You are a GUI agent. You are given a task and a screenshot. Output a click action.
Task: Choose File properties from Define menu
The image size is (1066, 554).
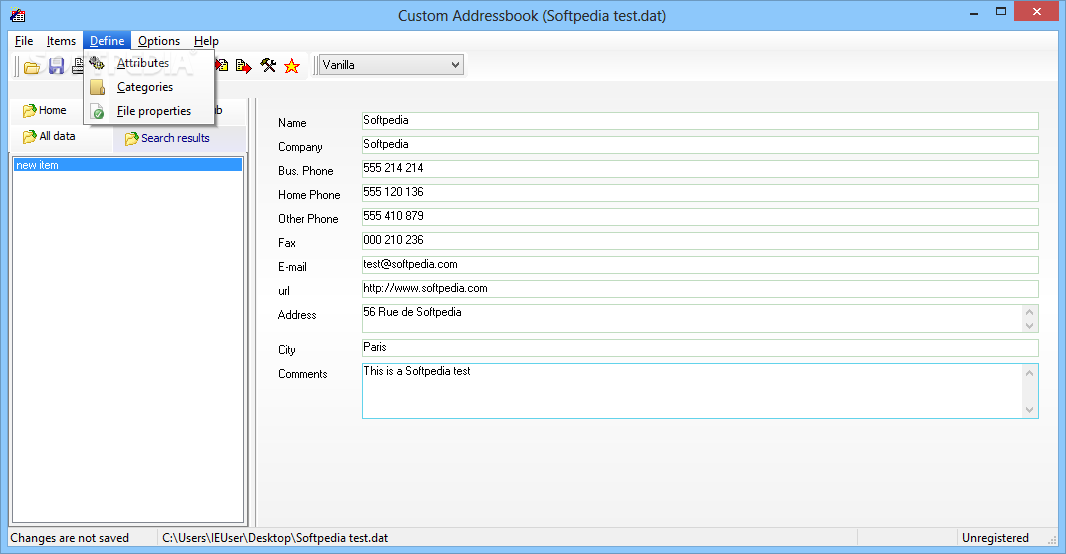149,111
